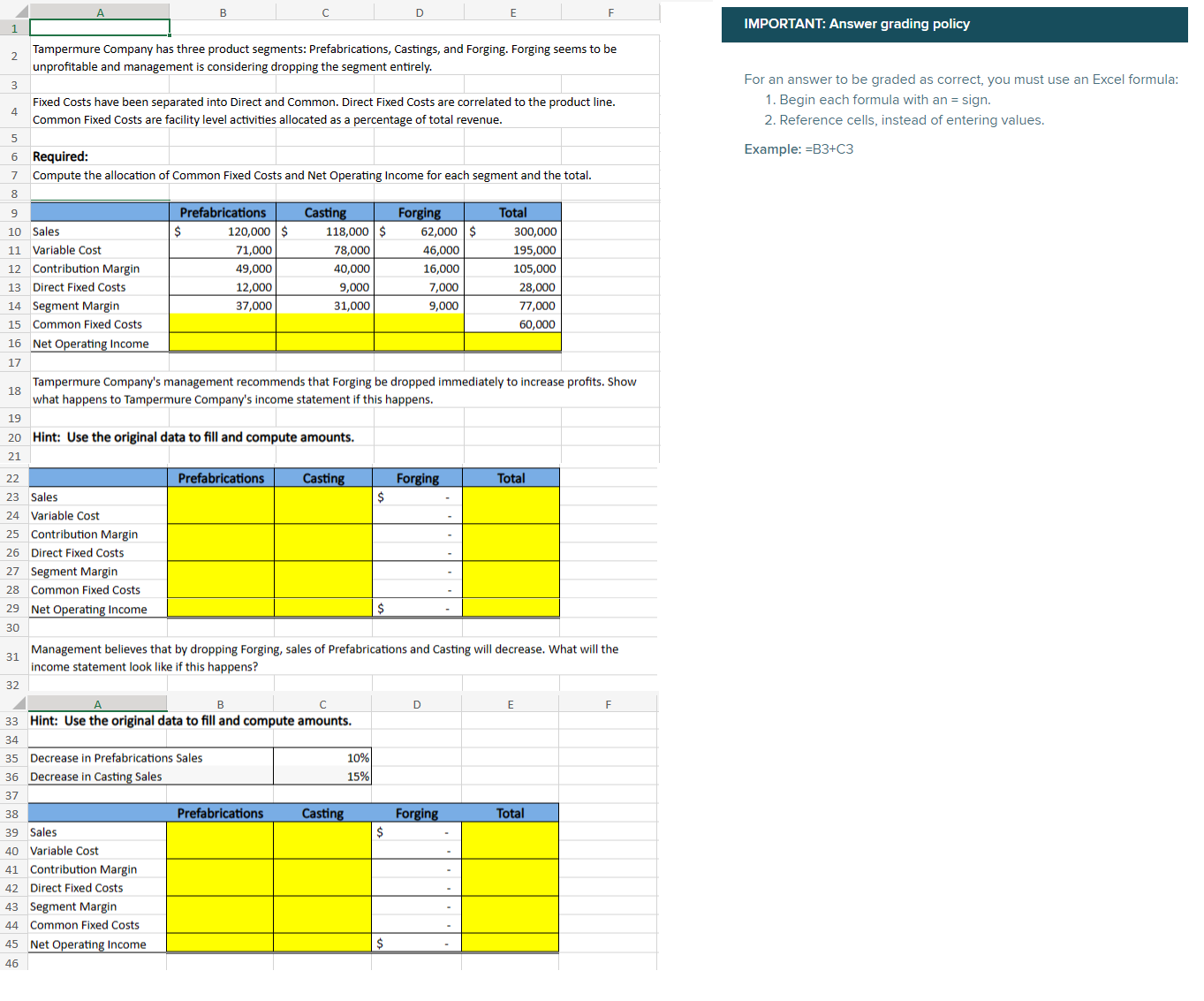Click Prefabrications Sales yellow cell in row 23
Viewport: 1204px width, 1001px height.
(x=221, y=497)
